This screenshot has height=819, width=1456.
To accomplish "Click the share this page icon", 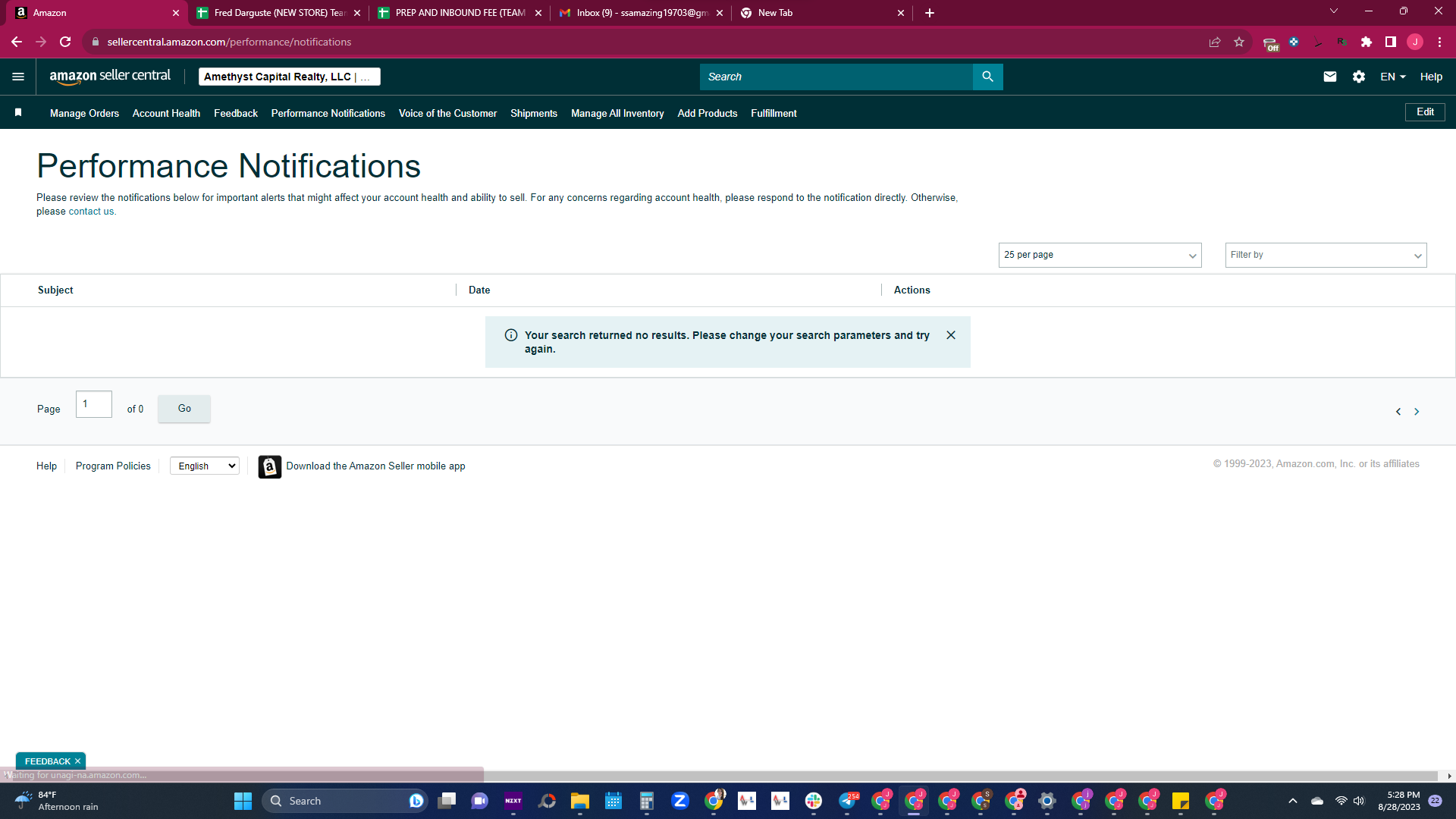I will click(1215, 42).
